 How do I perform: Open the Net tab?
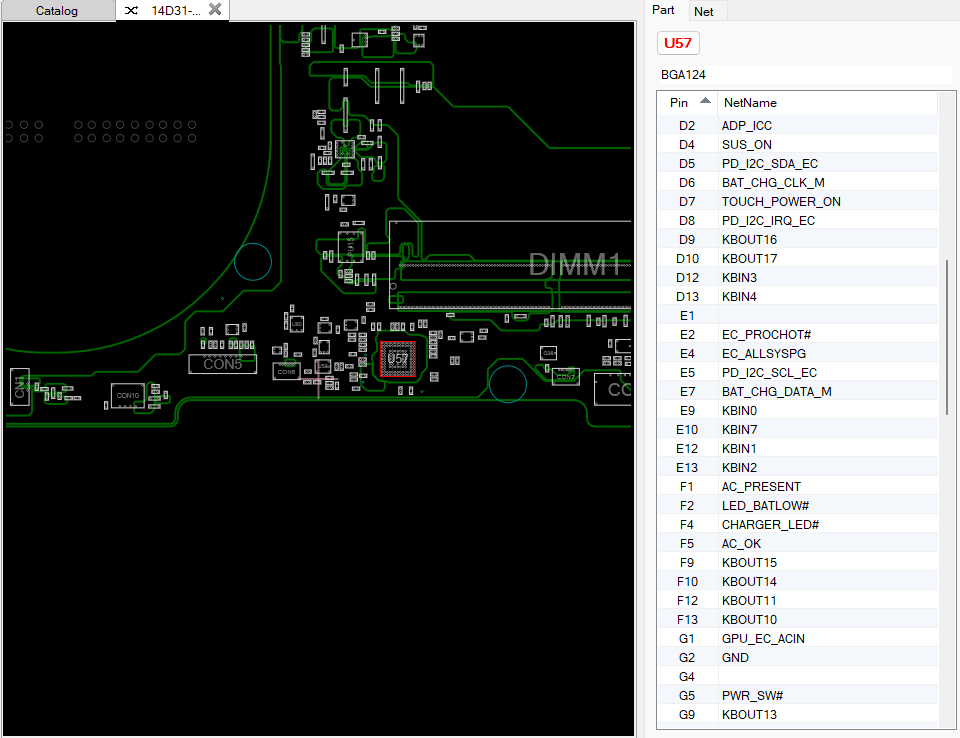click(704, 11)
